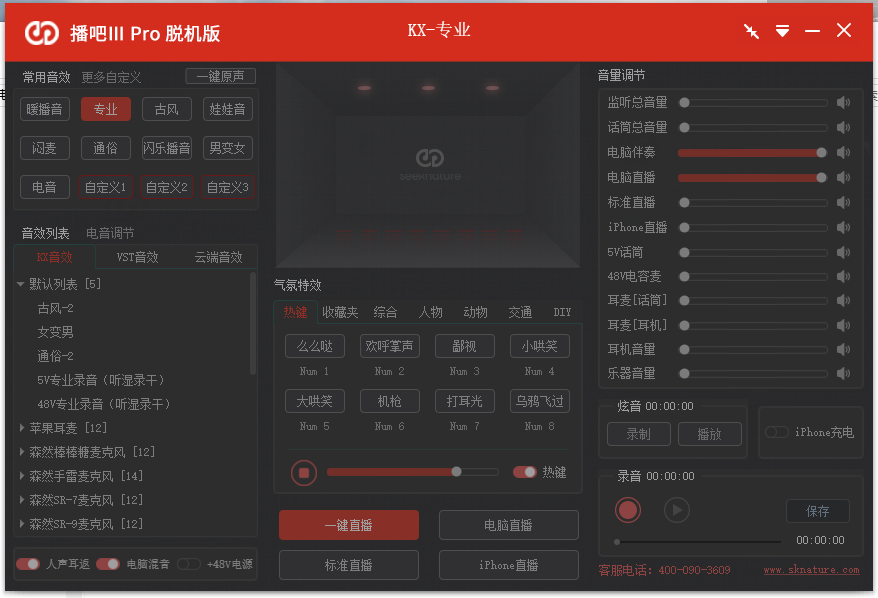Select the DIY effects tab
878x598 pixels.
coord(562,312)
